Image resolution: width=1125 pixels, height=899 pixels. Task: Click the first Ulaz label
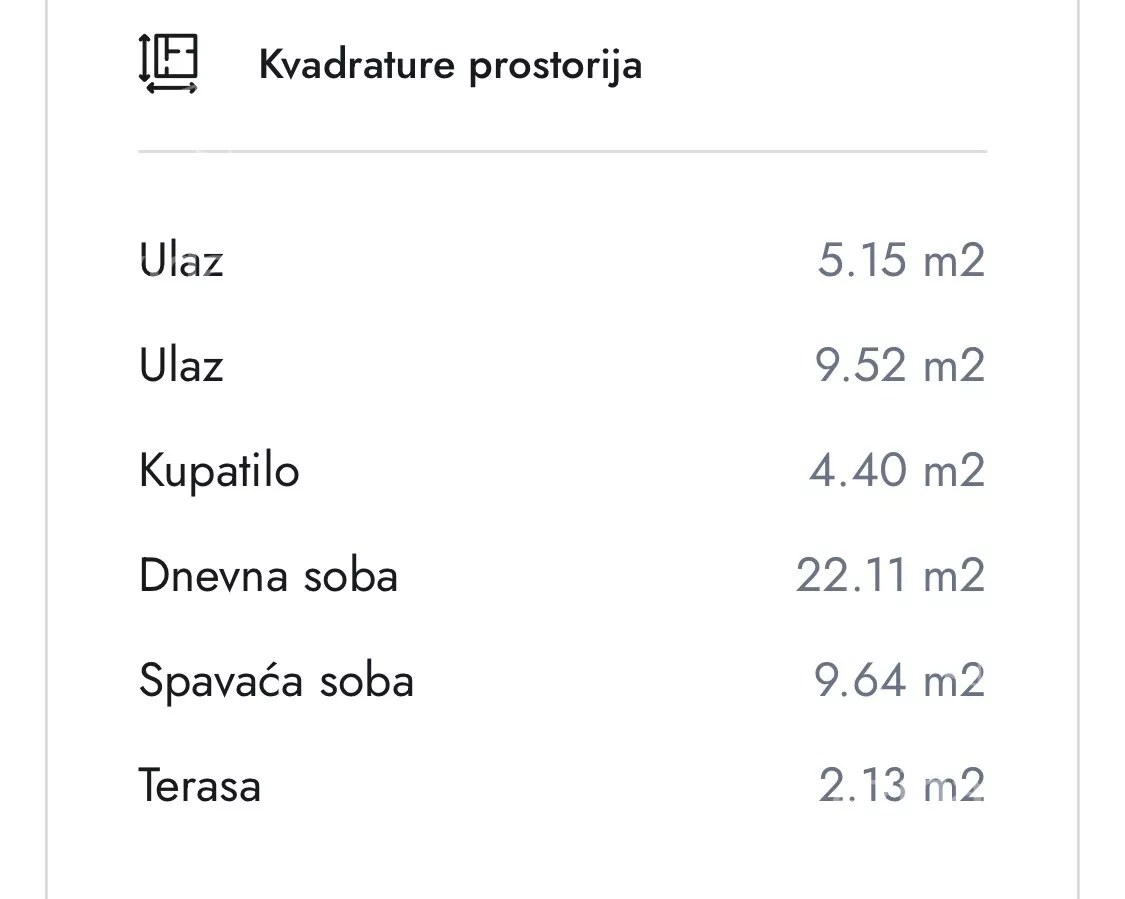(x=181, y=259)
